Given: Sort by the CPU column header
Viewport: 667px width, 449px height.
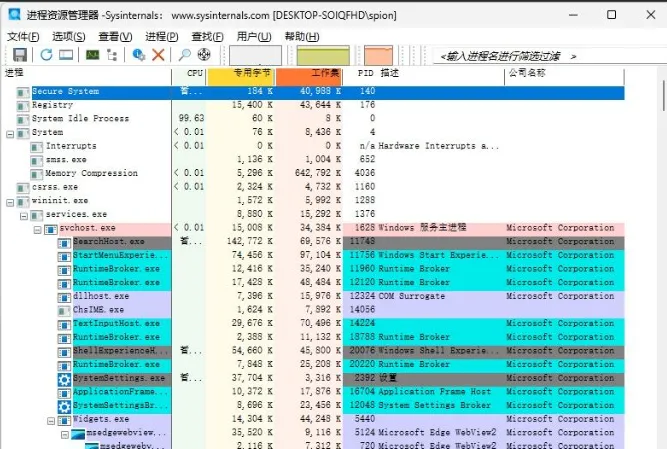Looking at the screenshot, I should (x=189, y=75).
